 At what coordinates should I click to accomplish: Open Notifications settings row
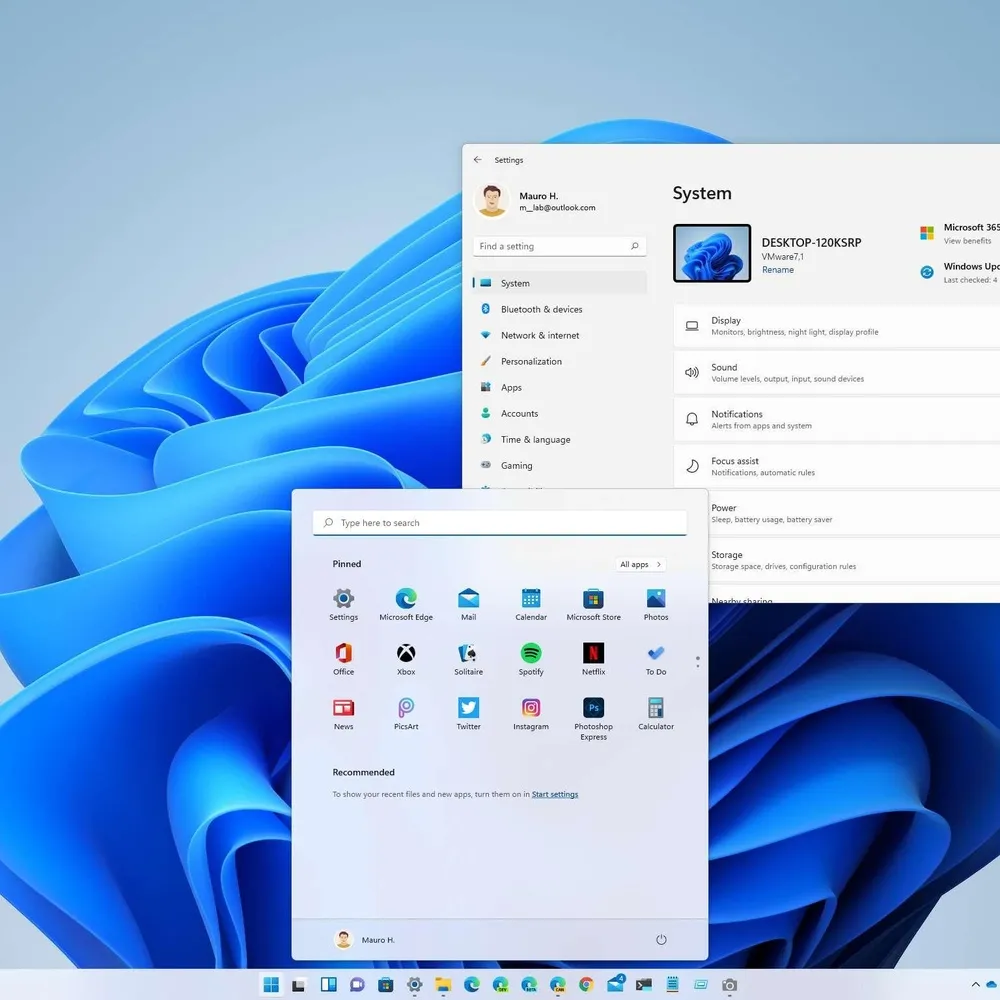837,420
